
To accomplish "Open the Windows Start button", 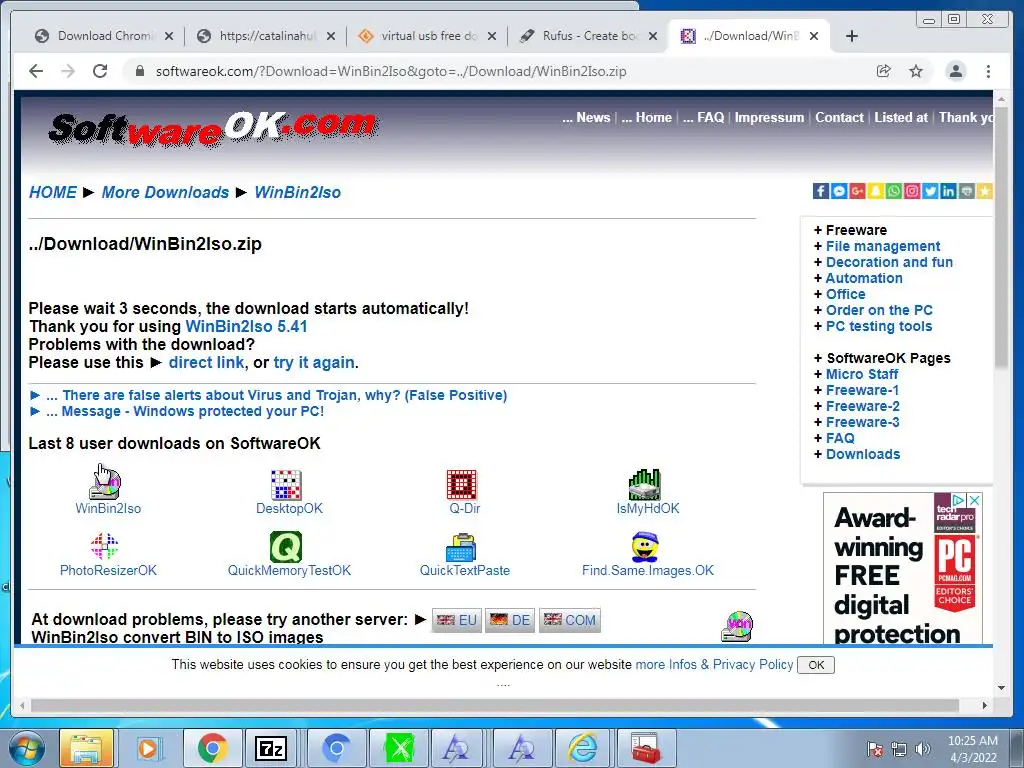I will [27, 748].
